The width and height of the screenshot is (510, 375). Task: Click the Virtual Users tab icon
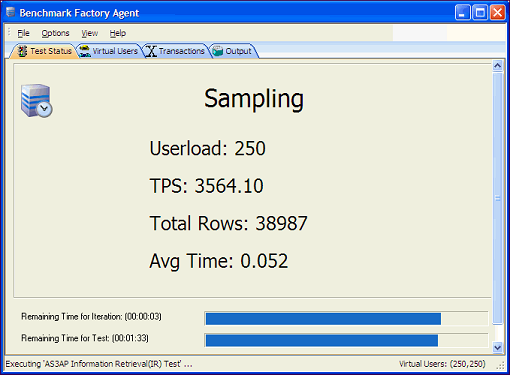[x=85, y=51]
